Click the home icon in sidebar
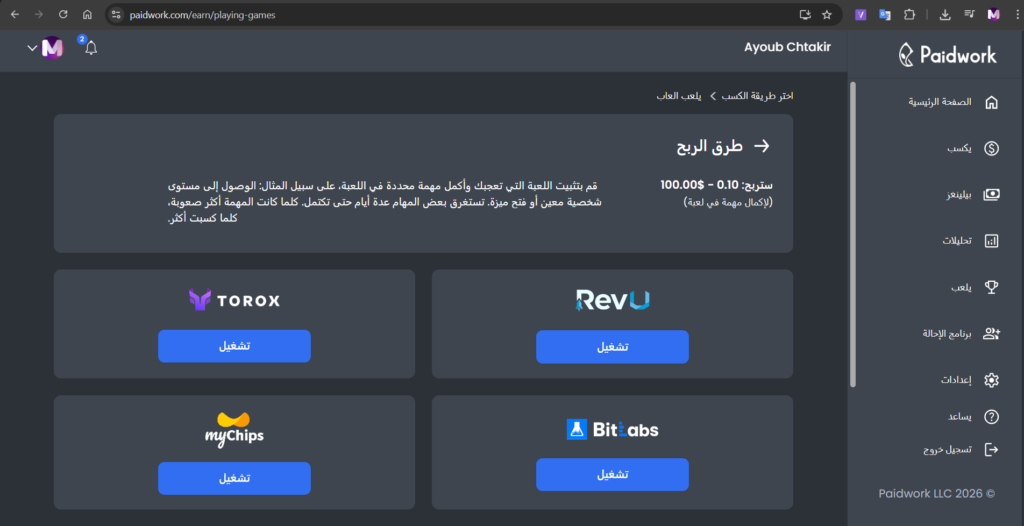The width and height of the screenshot is (1024, 526). [991, 103]
